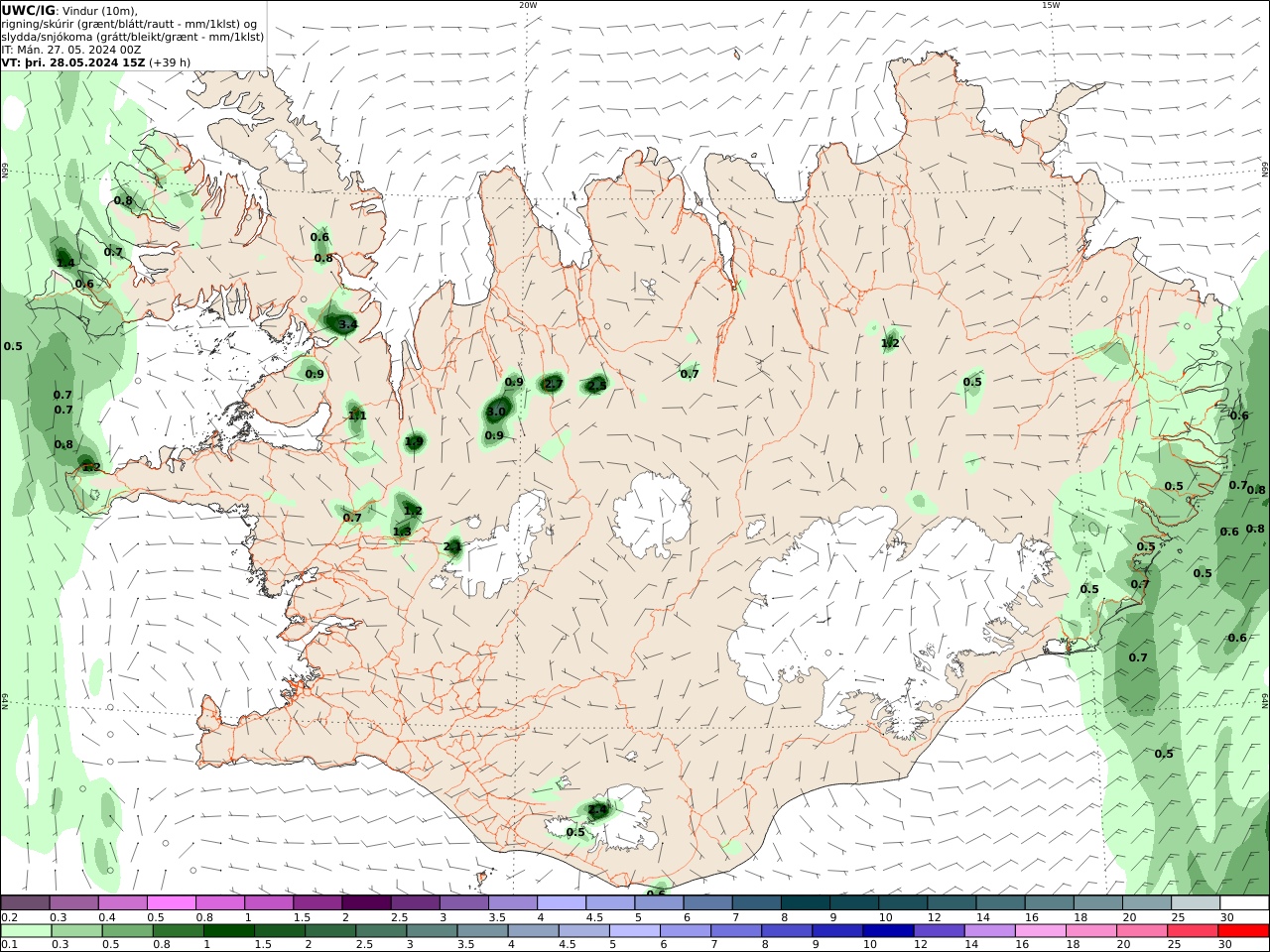Pick bottom-row violet swatch between 12 and 14
1270x952 pixels.
click(938, 930)
